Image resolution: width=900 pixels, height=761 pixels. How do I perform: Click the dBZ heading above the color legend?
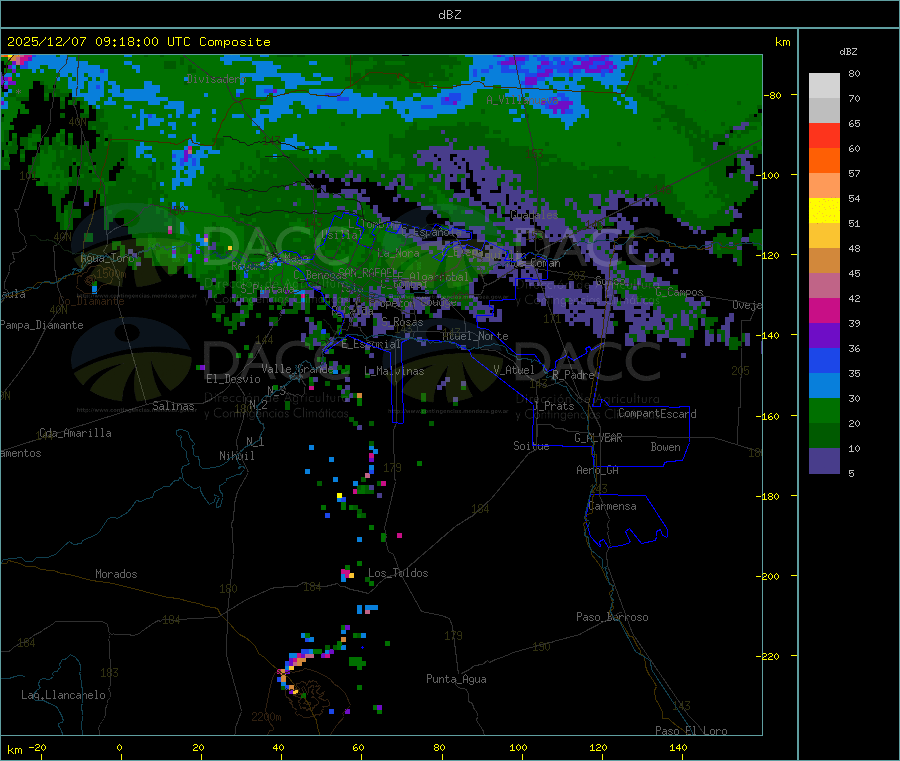[848, 52]
